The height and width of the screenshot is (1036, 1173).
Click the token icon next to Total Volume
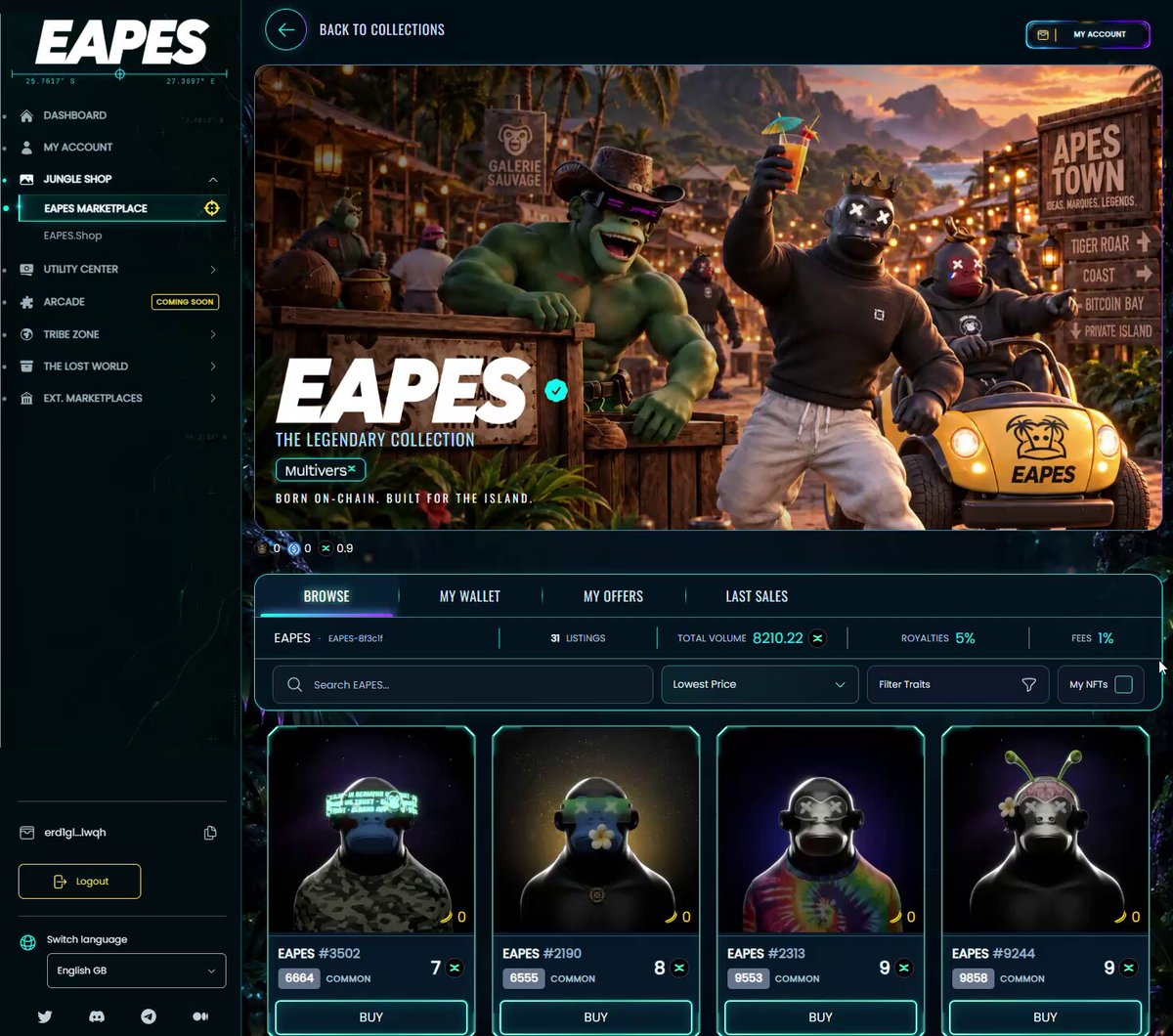tap(818, 638)
